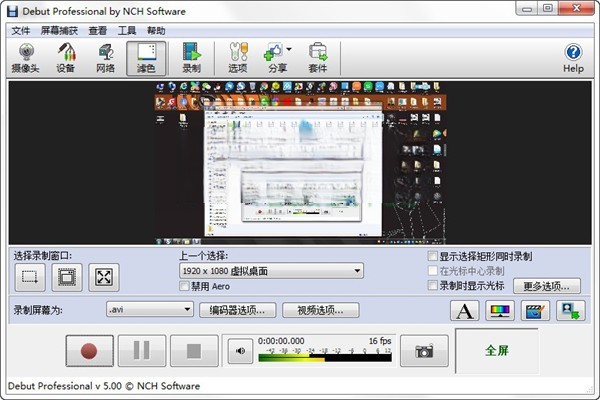This screenshot has width=600, height=400.
Task: Toggle 在光标中心录制 checkbox
Action: point(432,271)
